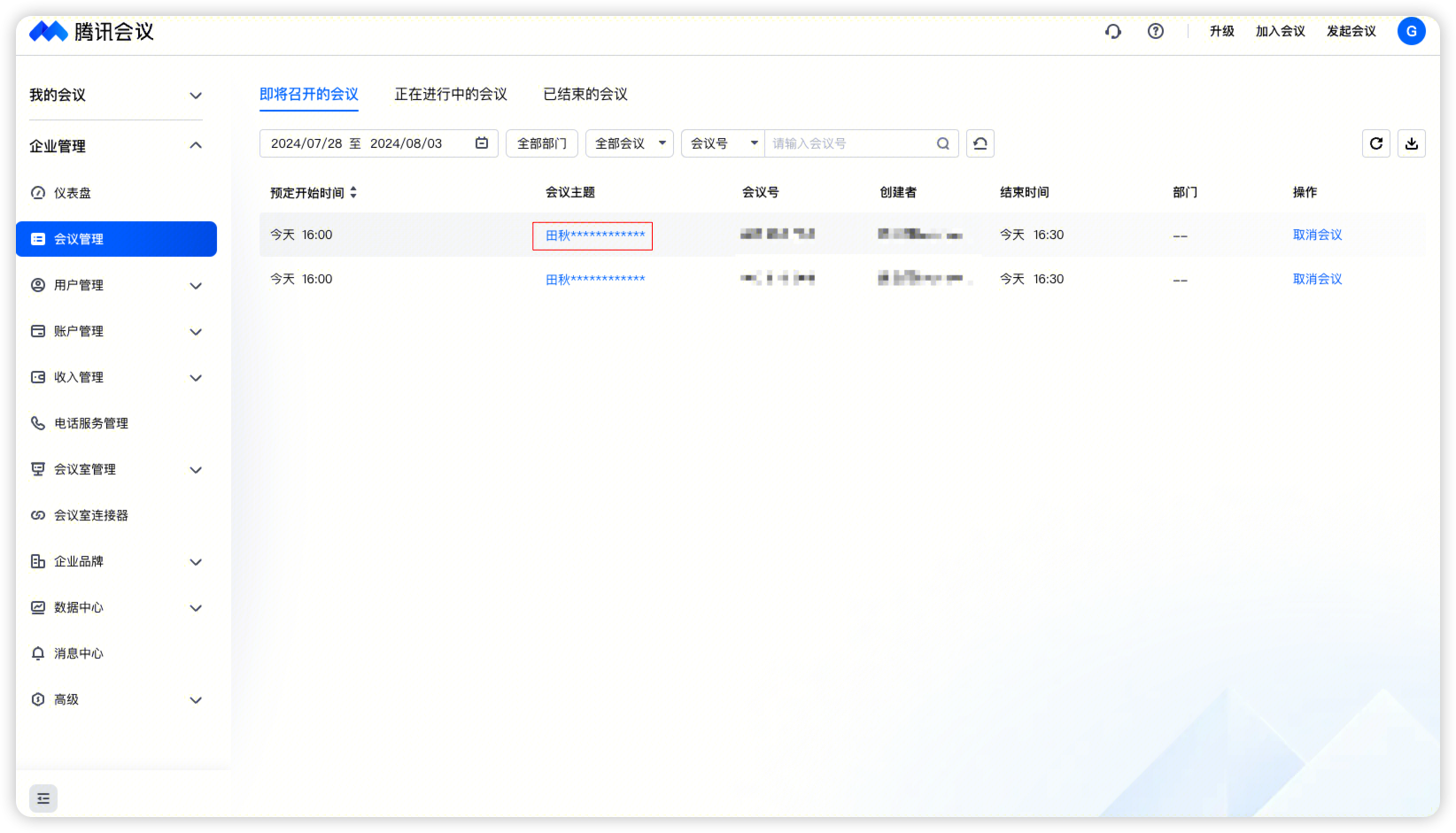
Task: Click the 用户管理 person icon
Action: tap(38, 285)
